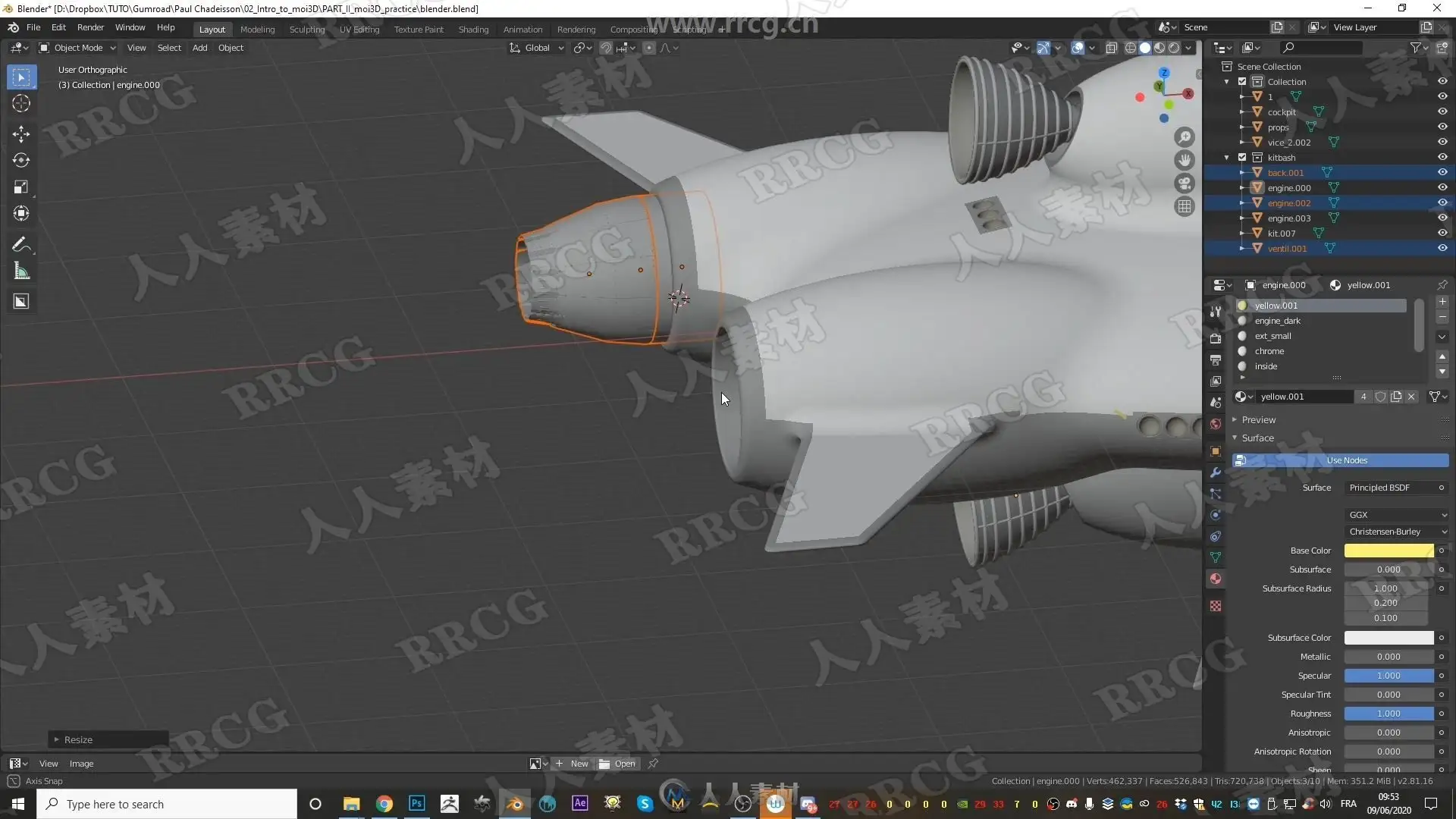
Task: Click the Windows taskbar search box
Action: pyautogui.click(x=167, y=804)
